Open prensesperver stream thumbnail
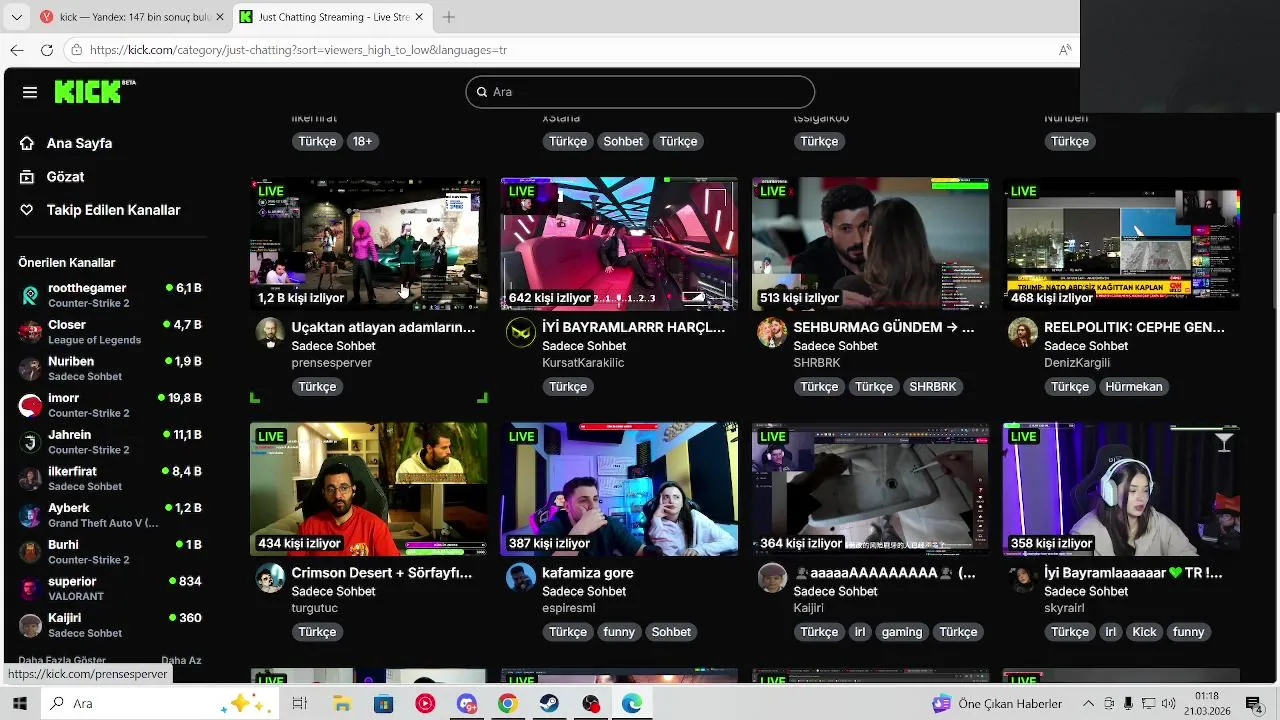 click(x=368, y=244)
